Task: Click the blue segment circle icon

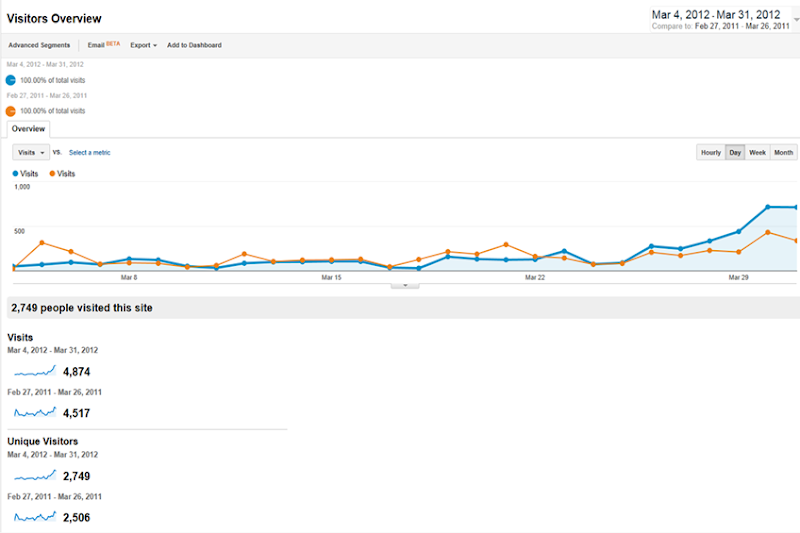Action: pyautogui.click(x=11, y=79)
